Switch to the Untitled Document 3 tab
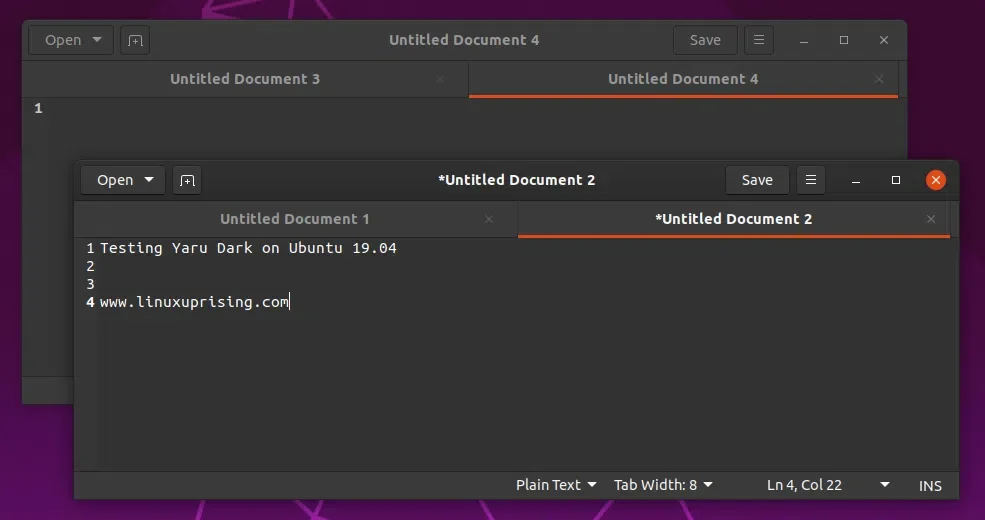This screenshot has height=520, width=985. point(245,79)
